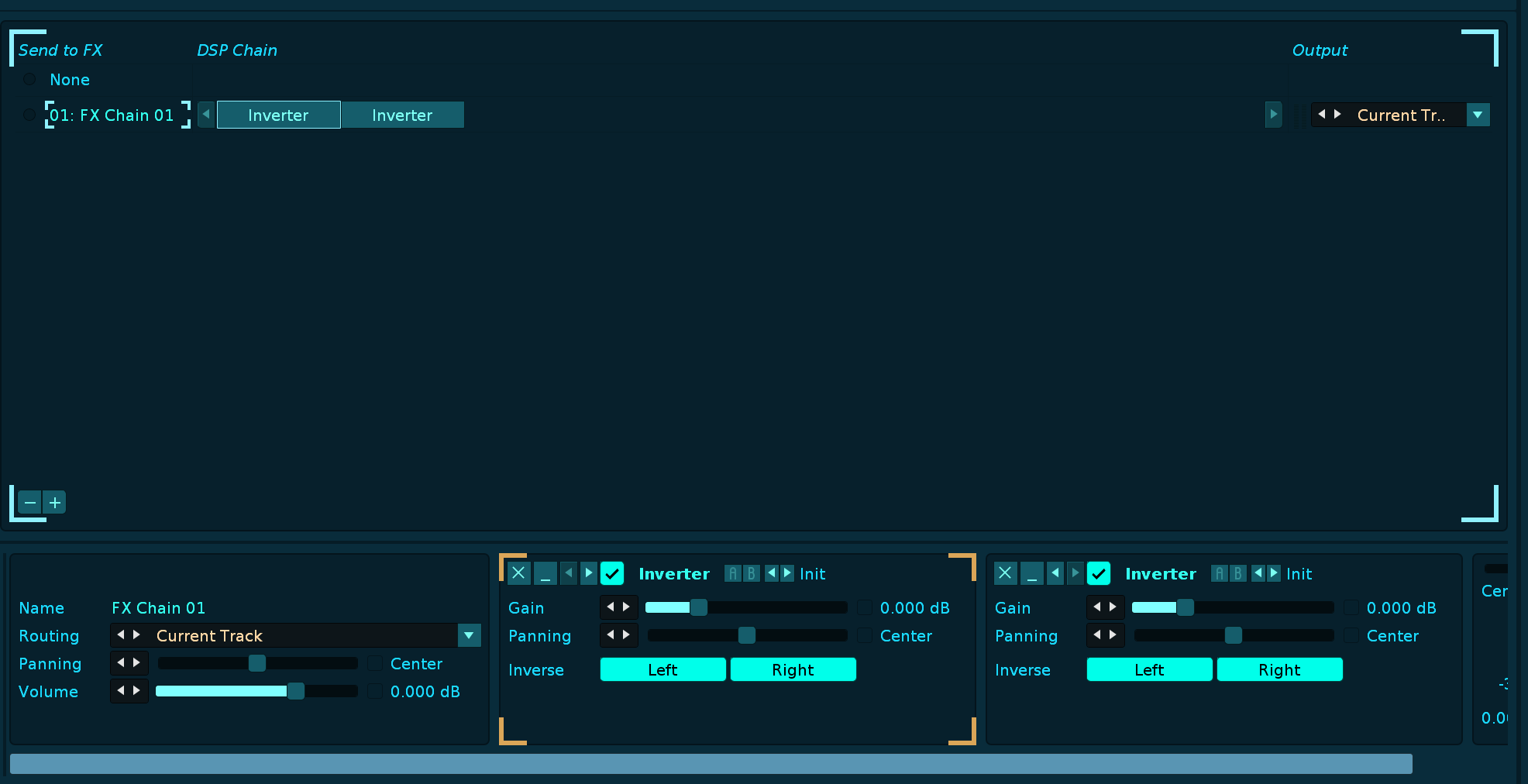
Task: Click the horizontal scrollbar at the bottom
Action: pyautogui.click(x=711, y=764)
